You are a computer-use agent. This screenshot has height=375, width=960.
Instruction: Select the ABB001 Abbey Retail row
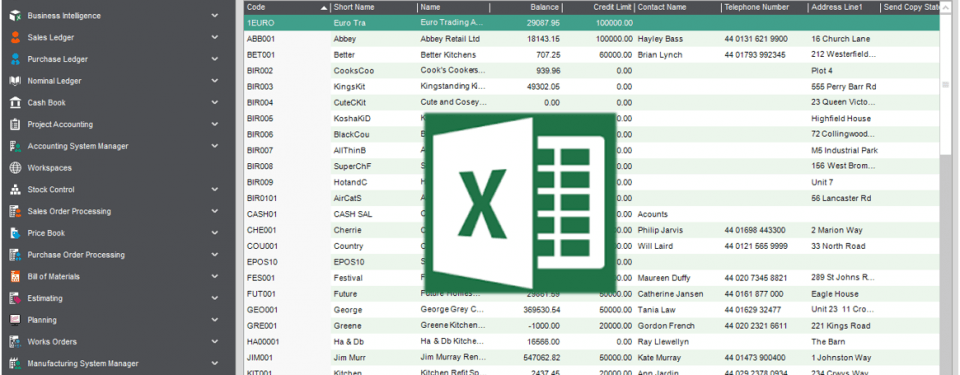(591, 39)
